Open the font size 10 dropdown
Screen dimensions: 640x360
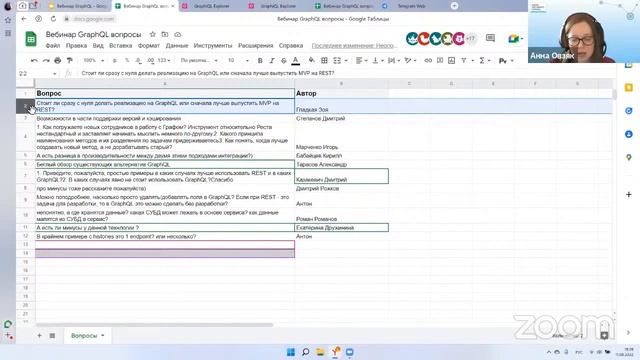[x=238, y=60]
